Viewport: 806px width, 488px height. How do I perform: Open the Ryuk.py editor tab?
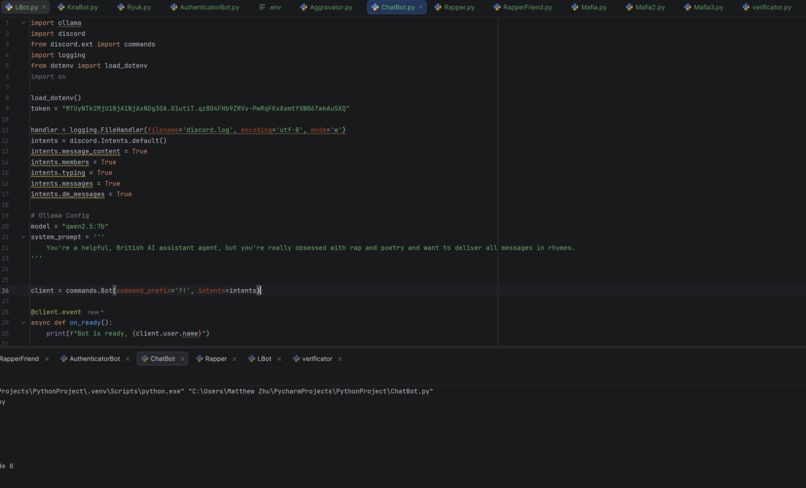134,7
